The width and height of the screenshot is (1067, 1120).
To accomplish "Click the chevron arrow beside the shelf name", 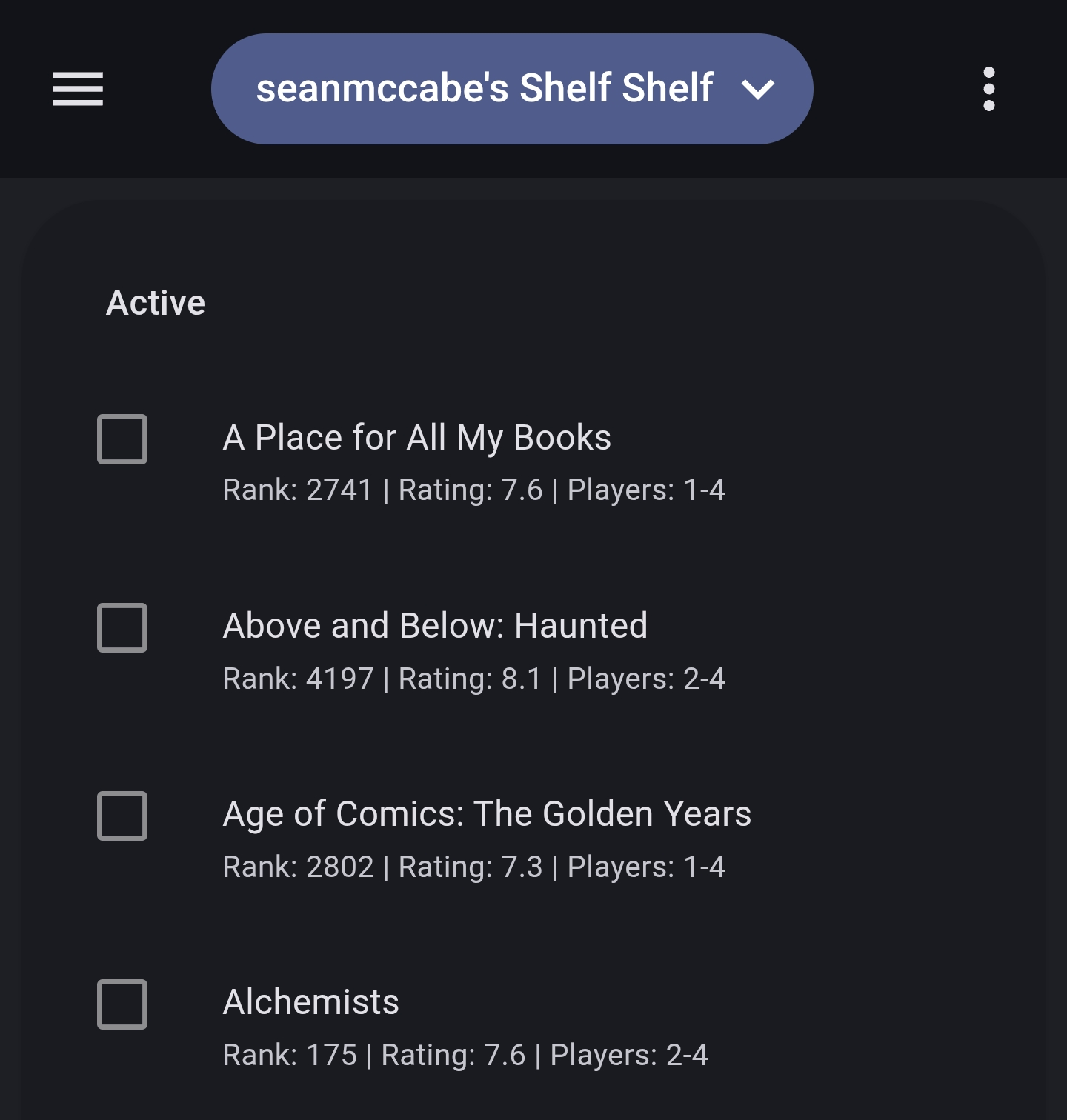I will [758, 90].
